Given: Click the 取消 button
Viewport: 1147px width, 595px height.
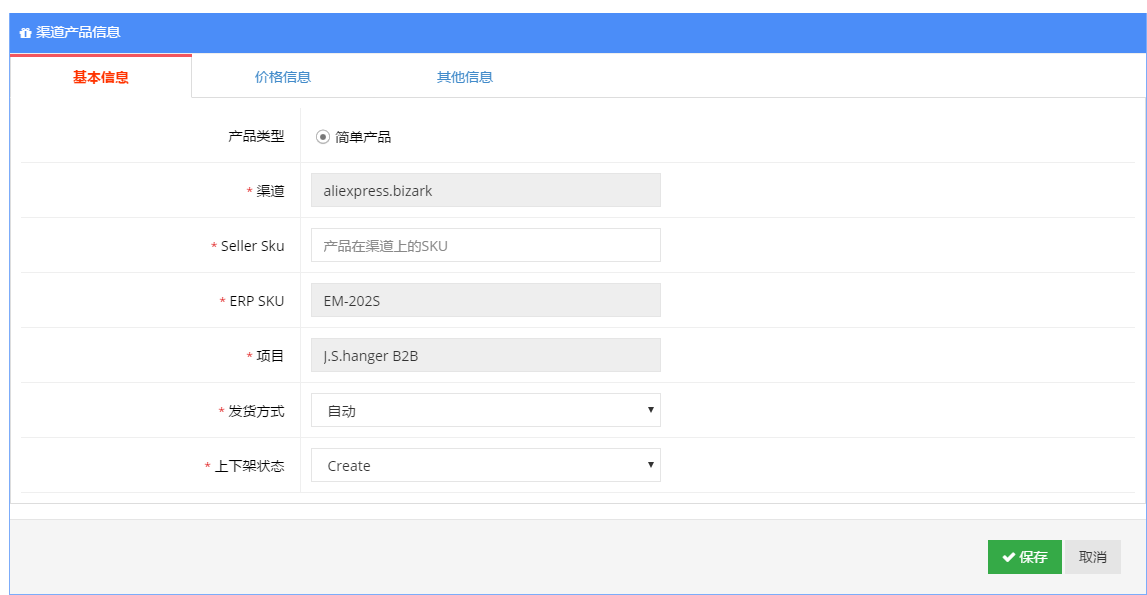Looking at the screenshot, I should pos(1092,557).
